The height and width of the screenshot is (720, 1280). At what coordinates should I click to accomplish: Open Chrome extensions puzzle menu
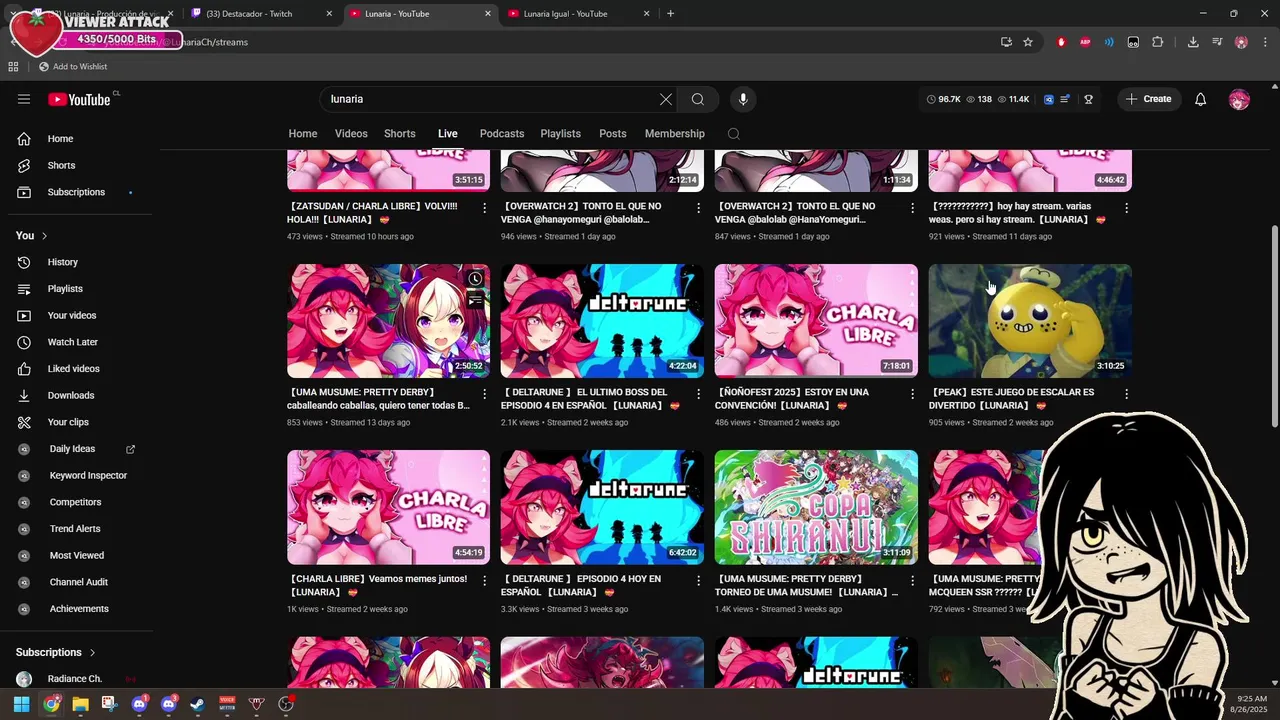coord(1158,42)
